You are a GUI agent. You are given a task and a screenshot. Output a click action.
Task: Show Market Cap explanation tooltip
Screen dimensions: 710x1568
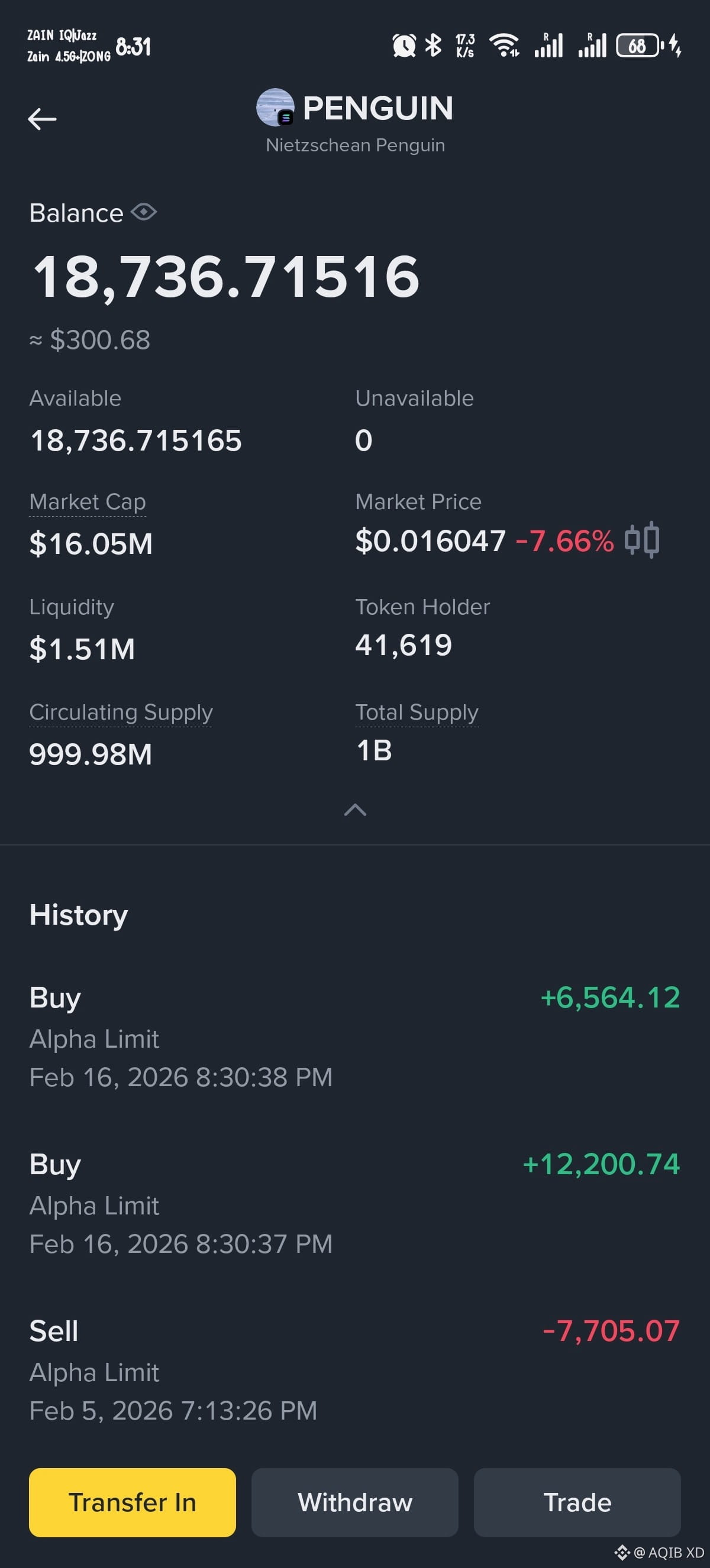(x=88, y=502)
